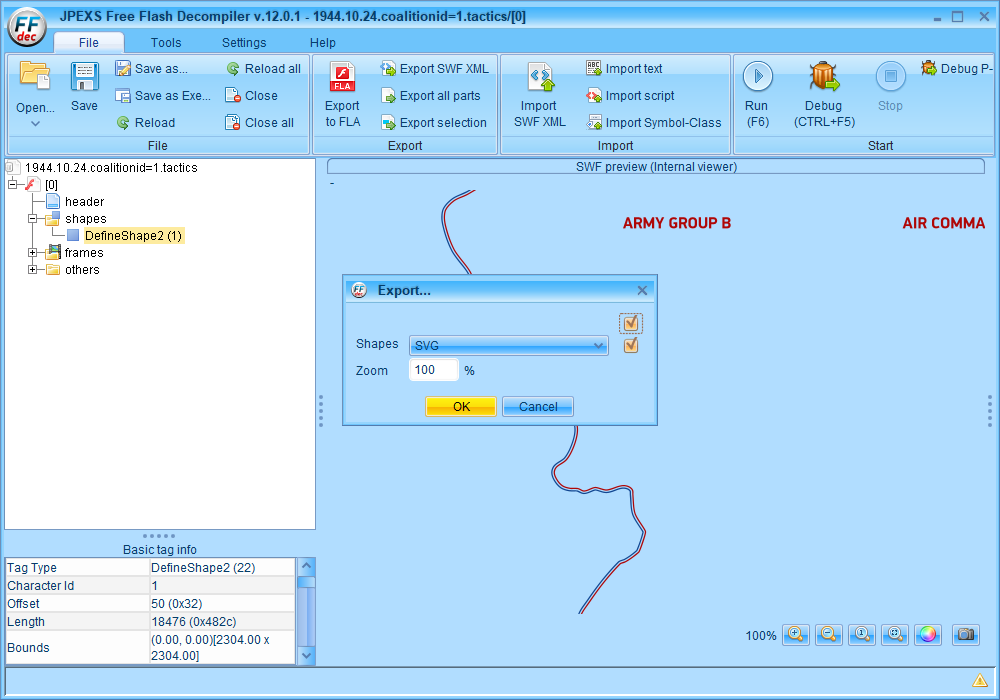Click Import script

click(x=630, y=96)
